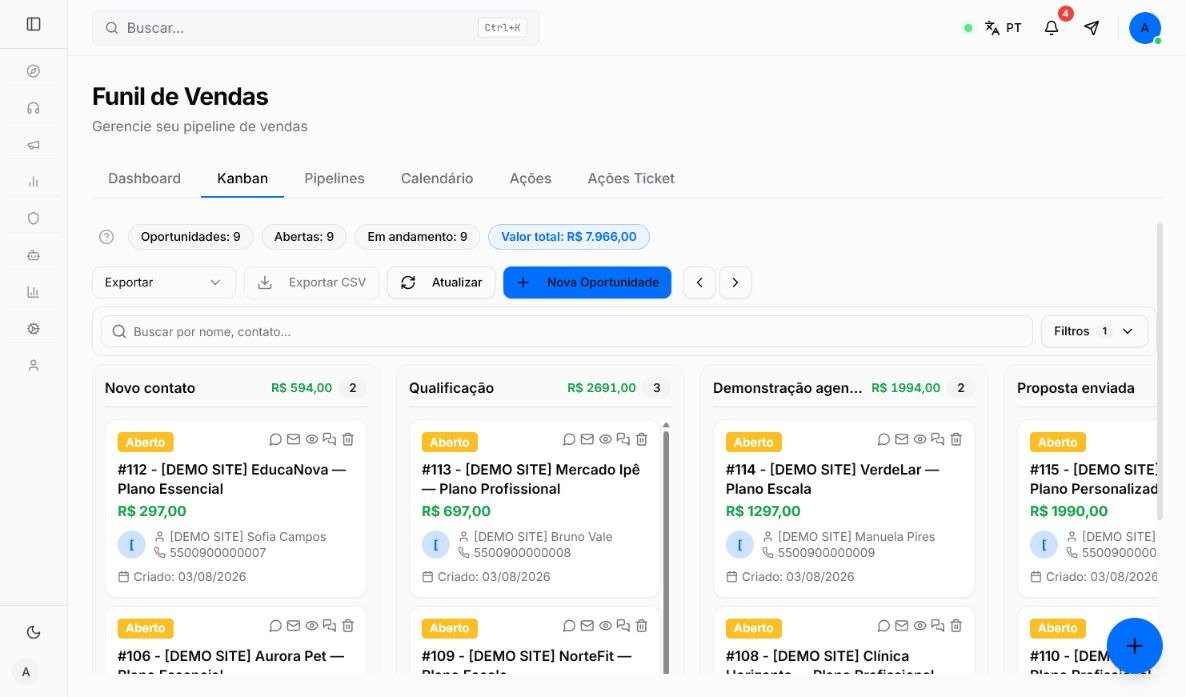The image size is (1186, 697).
Task: Click the Oportunidades: 9 badge
Action: 191,237
